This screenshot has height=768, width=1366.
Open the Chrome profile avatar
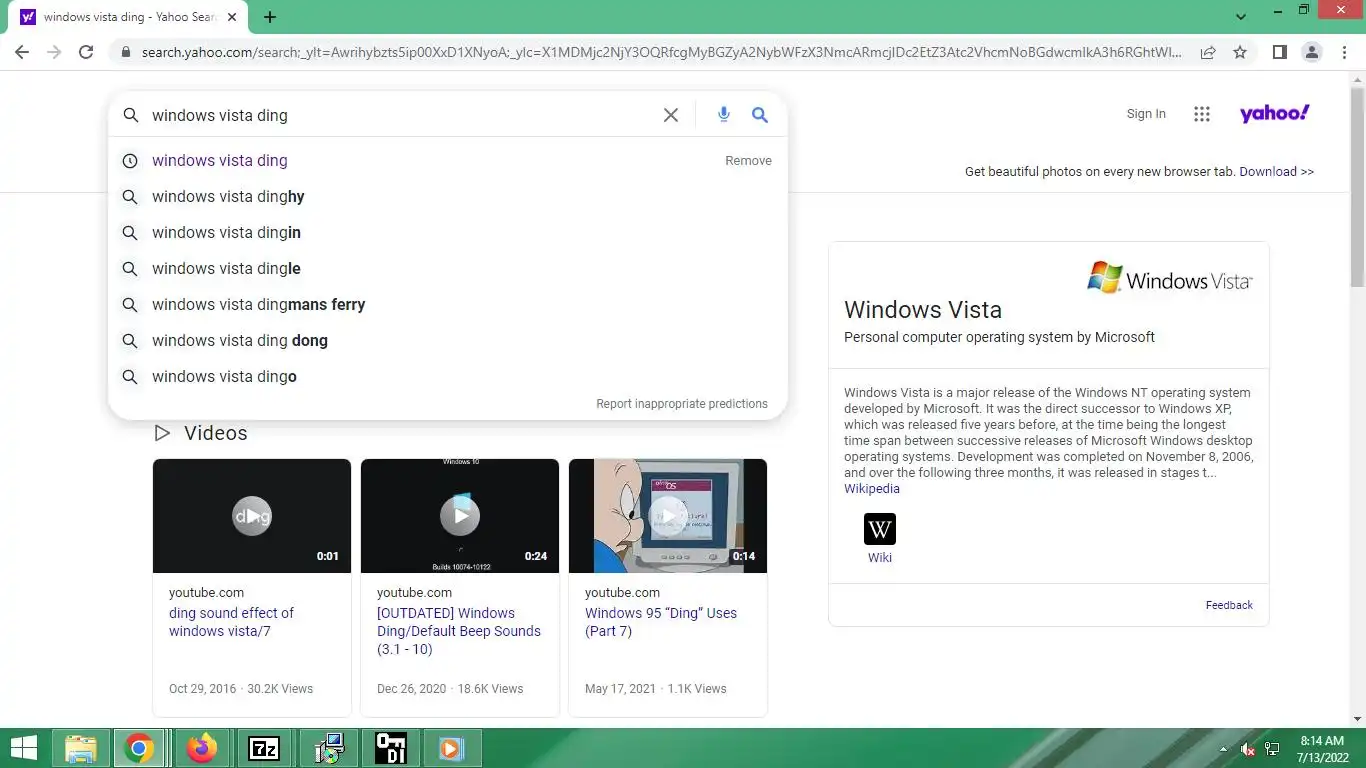(1312, 52)
